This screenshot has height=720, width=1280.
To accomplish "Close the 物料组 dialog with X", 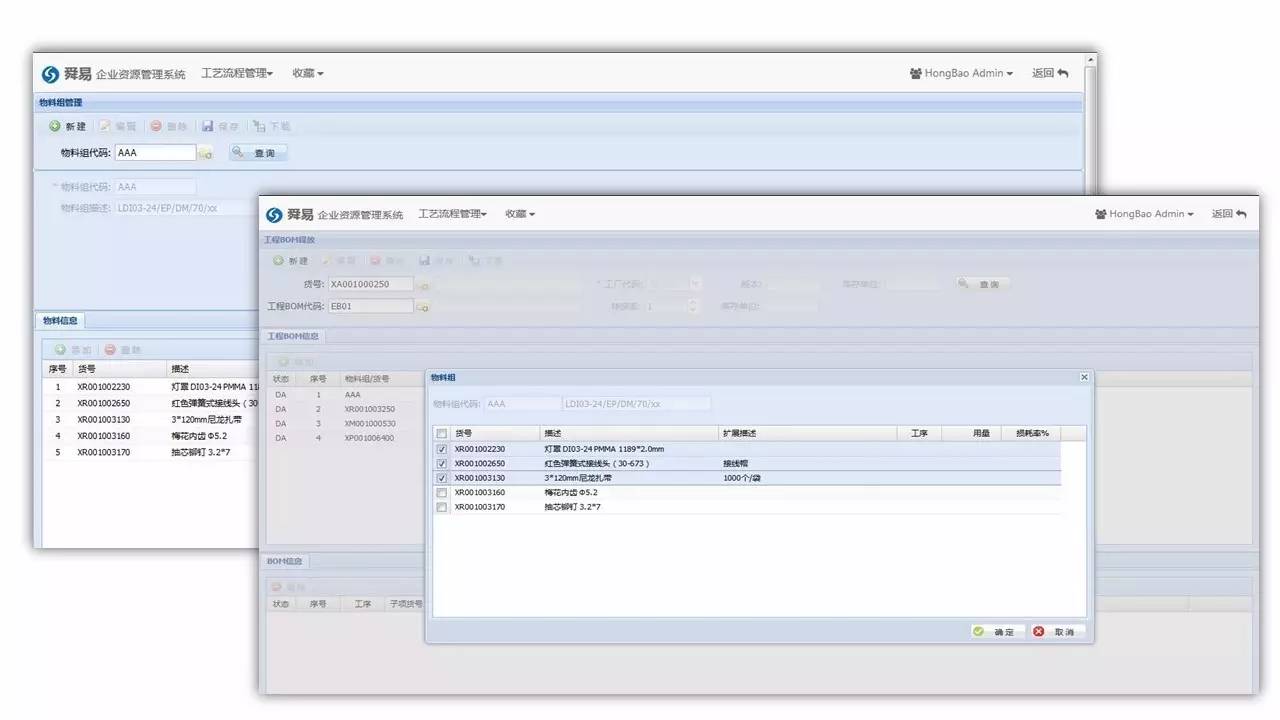I will [1084, 377].
